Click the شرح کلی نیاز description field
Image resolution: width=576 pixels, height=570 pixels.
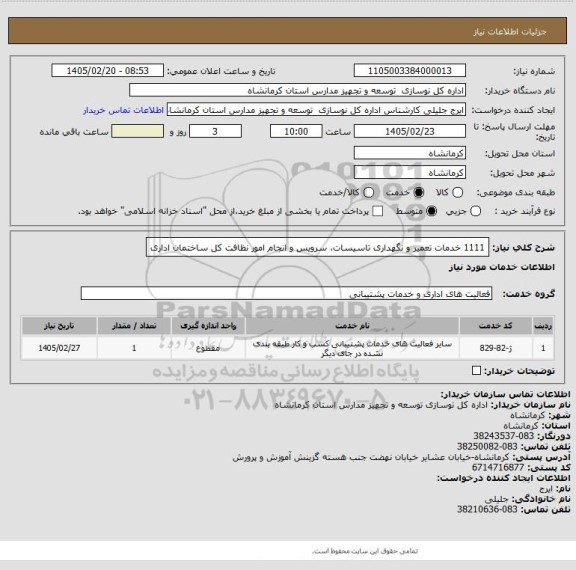(x=317, y=247)
